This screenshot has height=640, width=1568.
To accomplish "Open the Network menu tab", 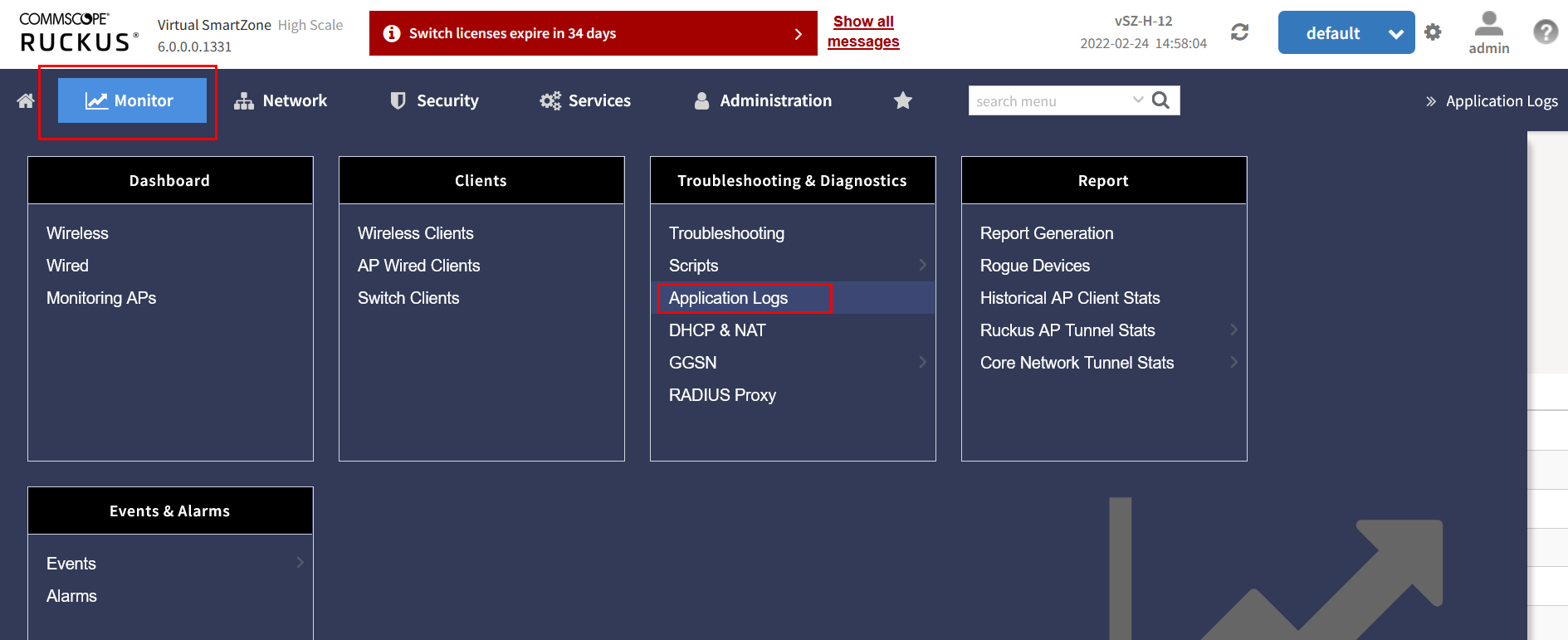I will (x=281, y=100).
